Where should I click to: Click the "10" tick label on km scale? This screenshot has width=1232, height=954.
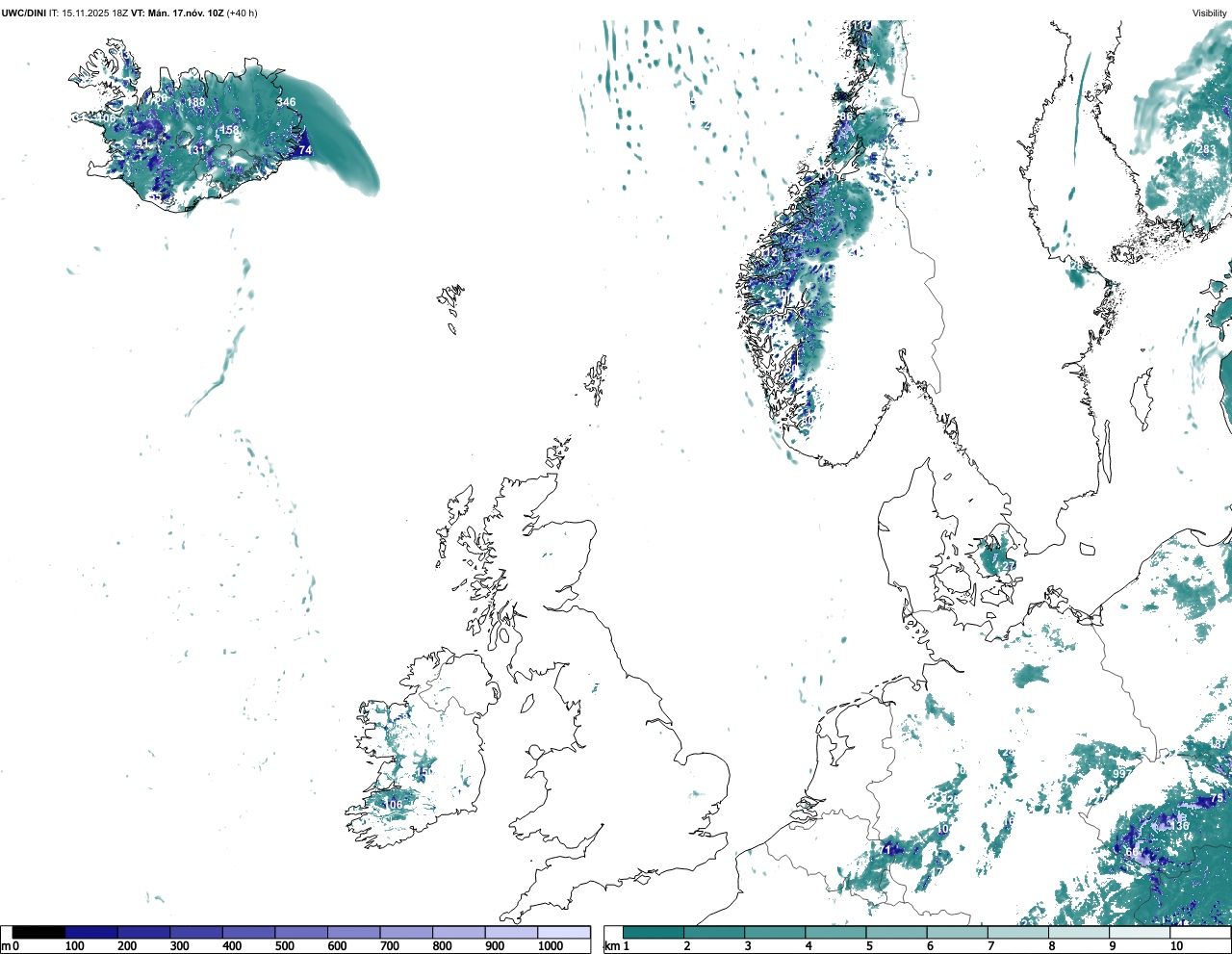[1176, 946]
